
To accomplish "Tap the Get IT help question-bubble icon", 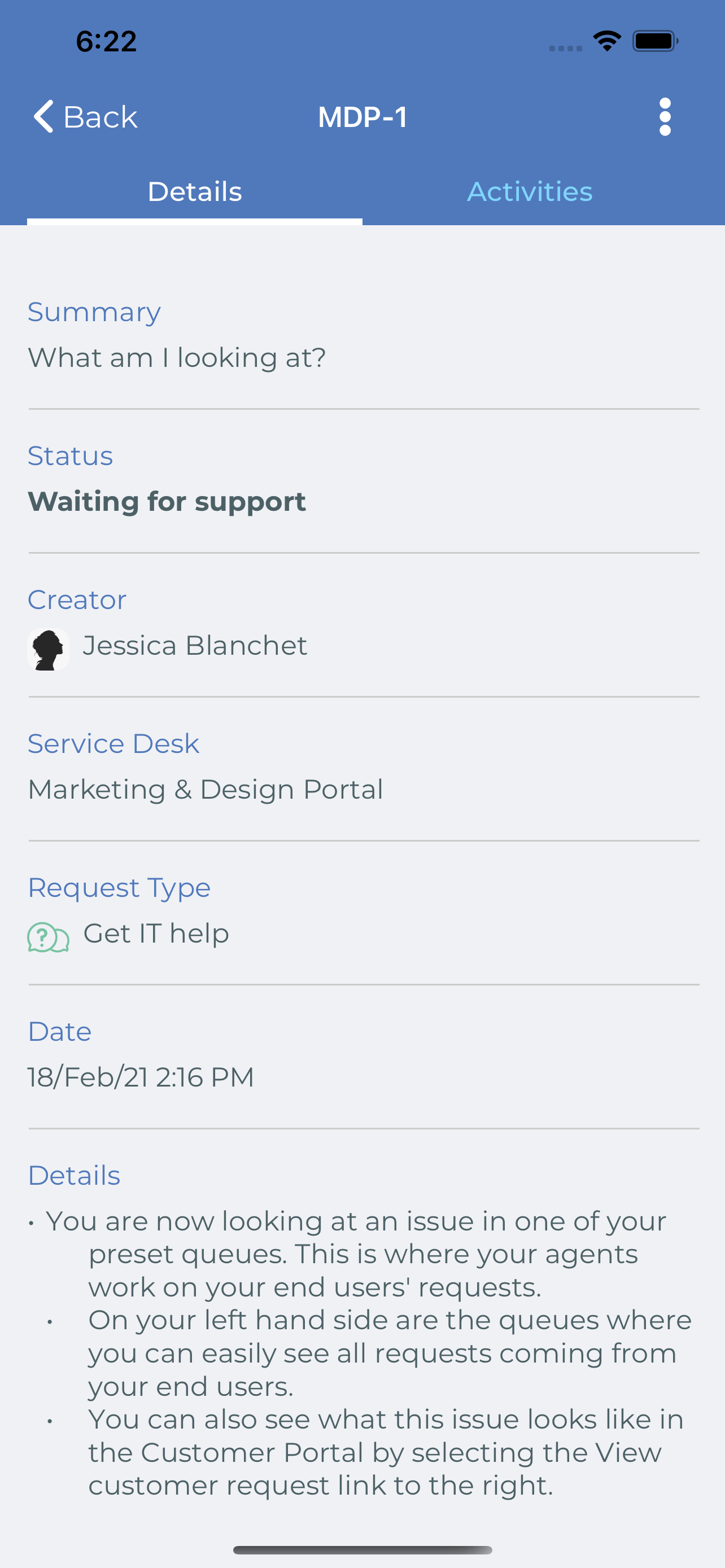I will pyautogui.click(x=48, y=938).
